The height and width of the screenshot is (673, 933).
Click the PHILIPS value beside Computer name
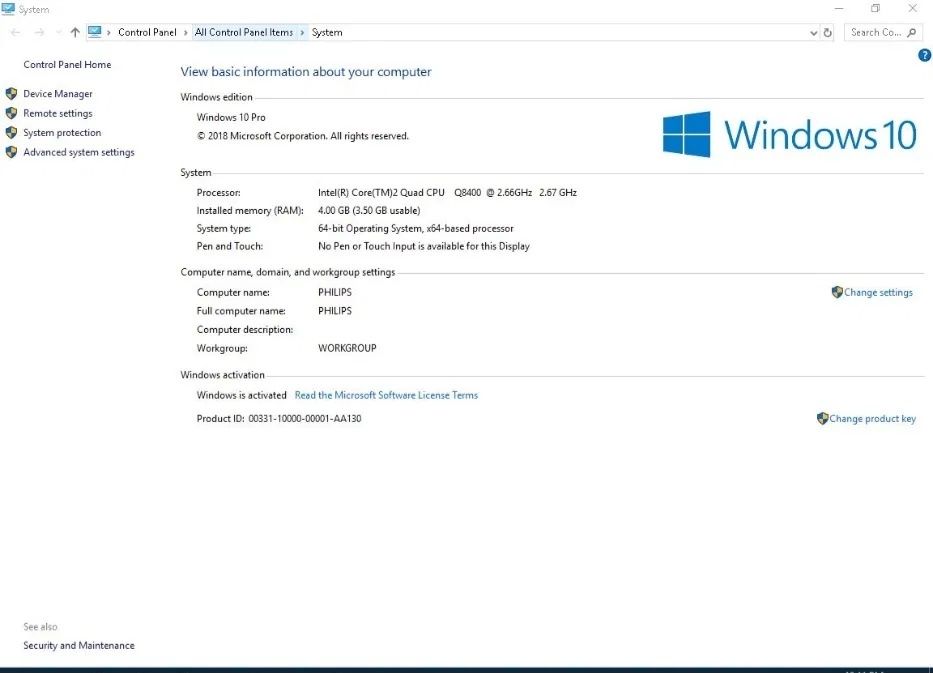tap(334, 292)
